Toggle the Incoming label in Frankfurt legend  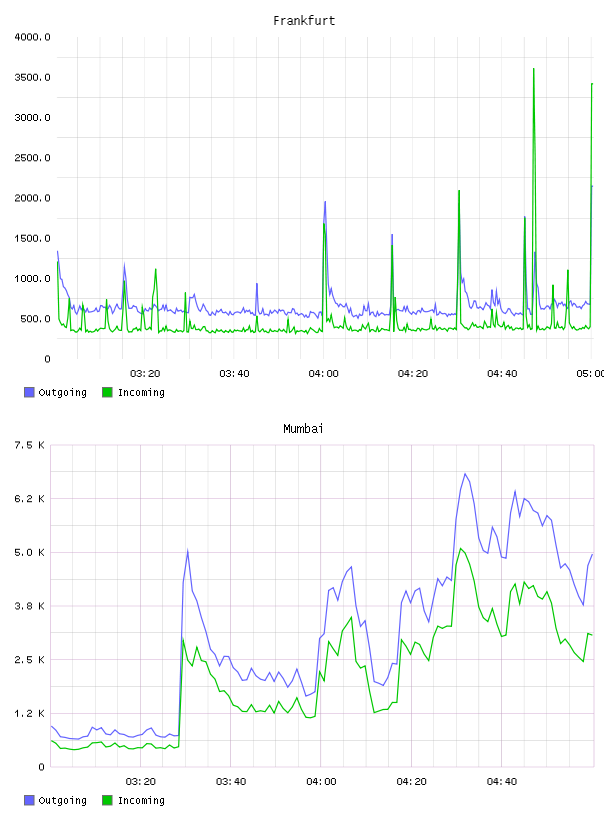(141, 393)
